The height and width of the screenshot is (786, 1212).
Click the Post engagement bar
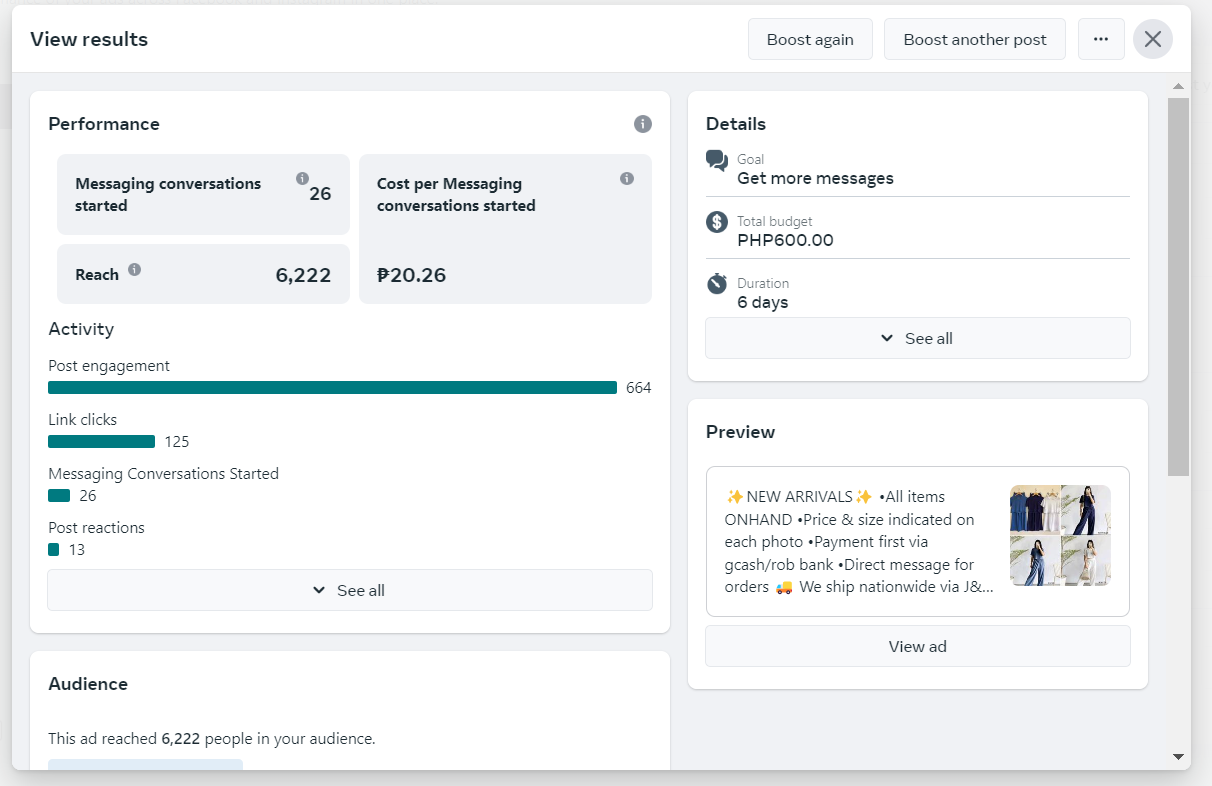pyautogui.click(x=332, y=388)
